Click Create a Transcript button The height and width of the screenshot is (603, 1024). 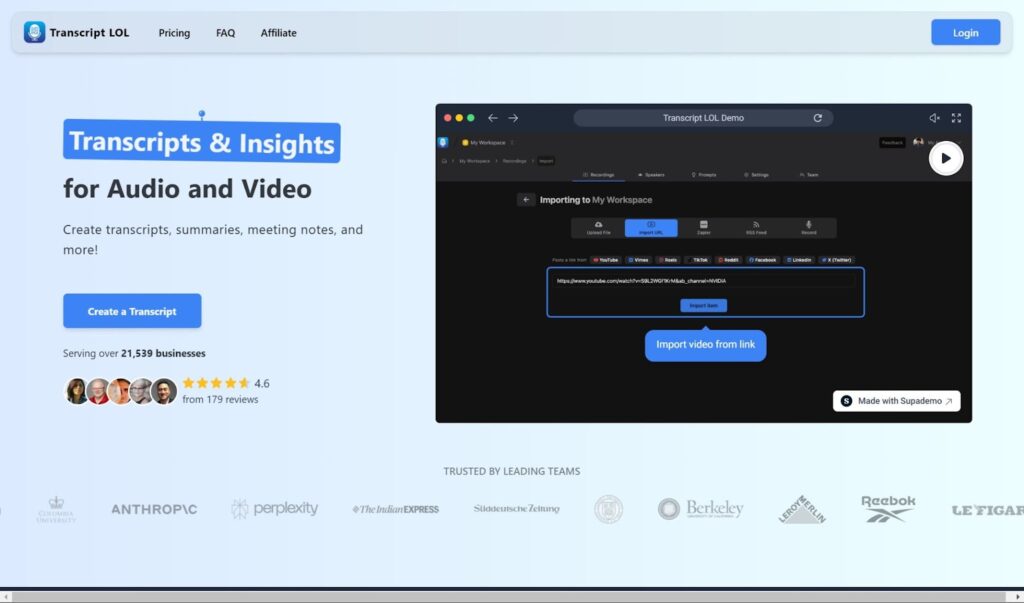[x=132, y=311]
